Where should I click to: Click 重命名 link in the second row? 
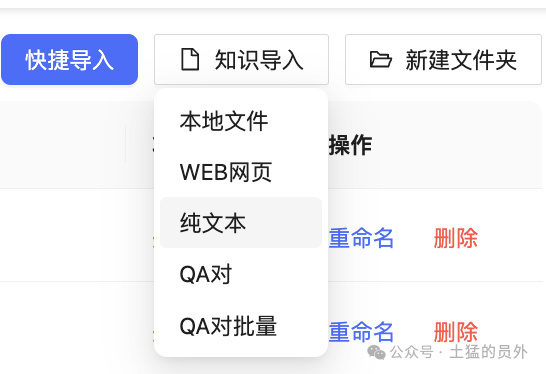(361, 332)
